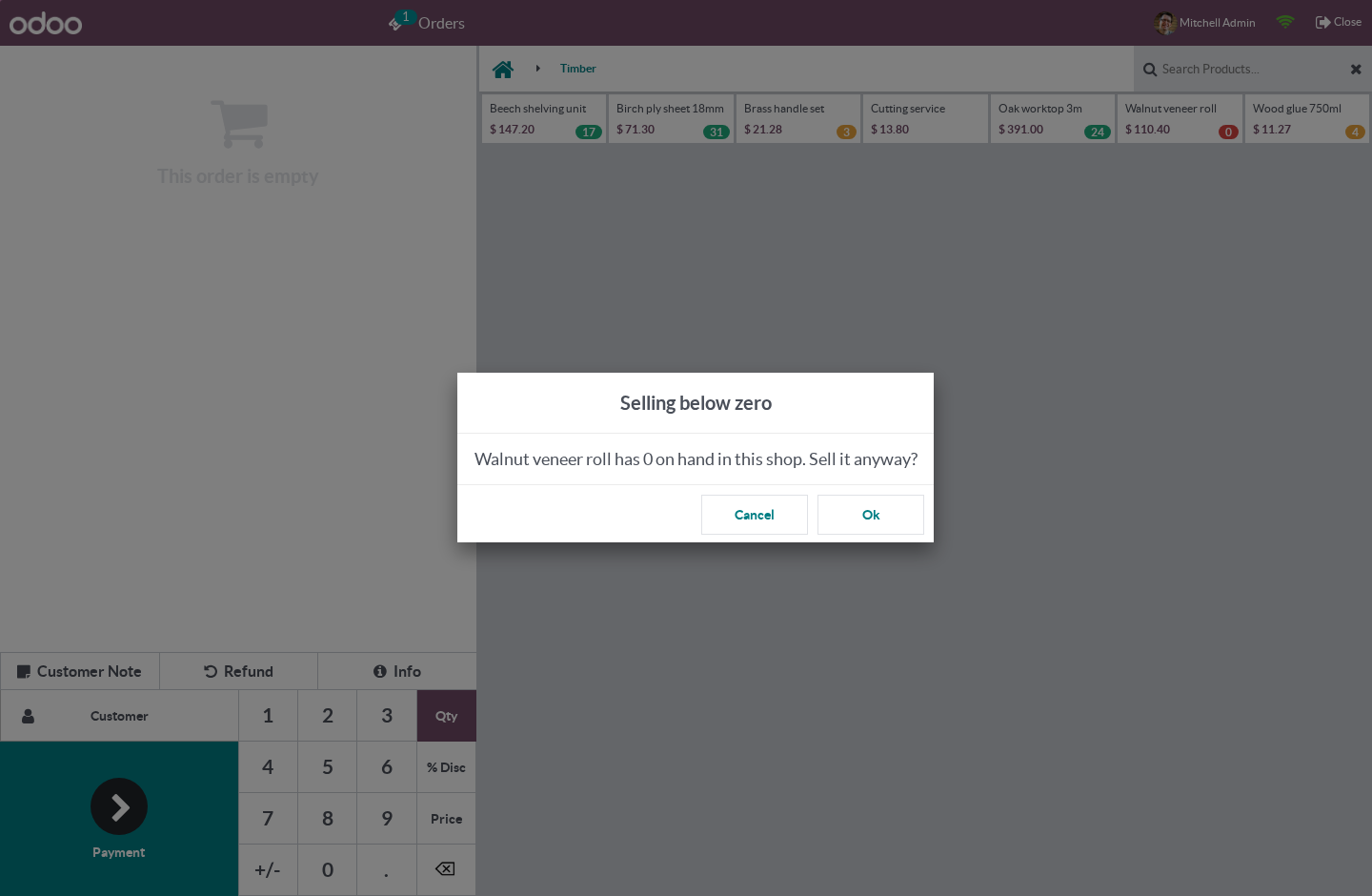Click the home category icon
Image resolution: width=1372 pixels, height=896 pixels.
[503, 69]
